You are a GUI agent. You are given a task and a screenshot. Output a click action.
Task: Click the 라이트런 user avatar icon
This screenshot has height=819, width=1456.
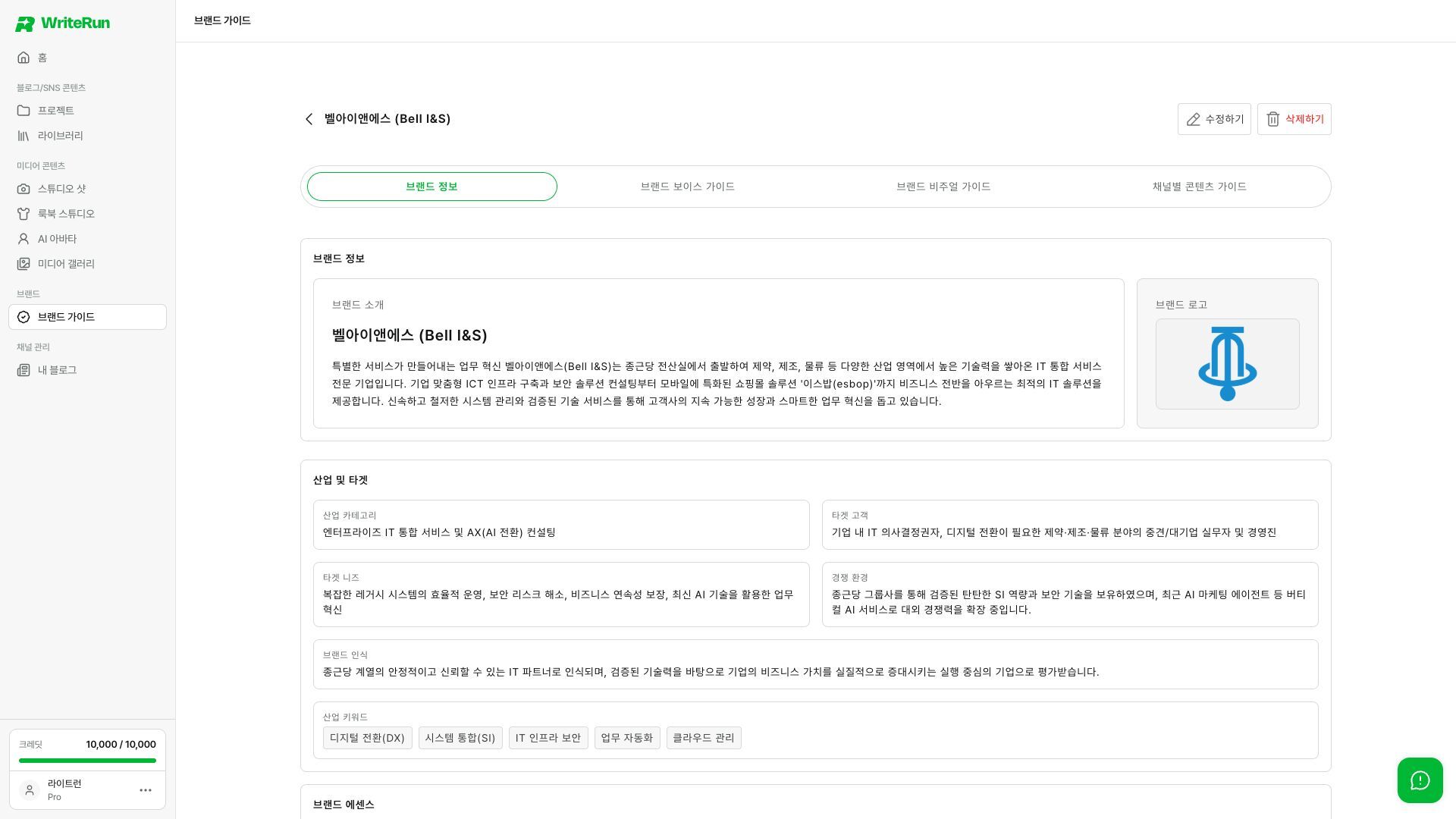pyautogui.click(x=30, y=790)
